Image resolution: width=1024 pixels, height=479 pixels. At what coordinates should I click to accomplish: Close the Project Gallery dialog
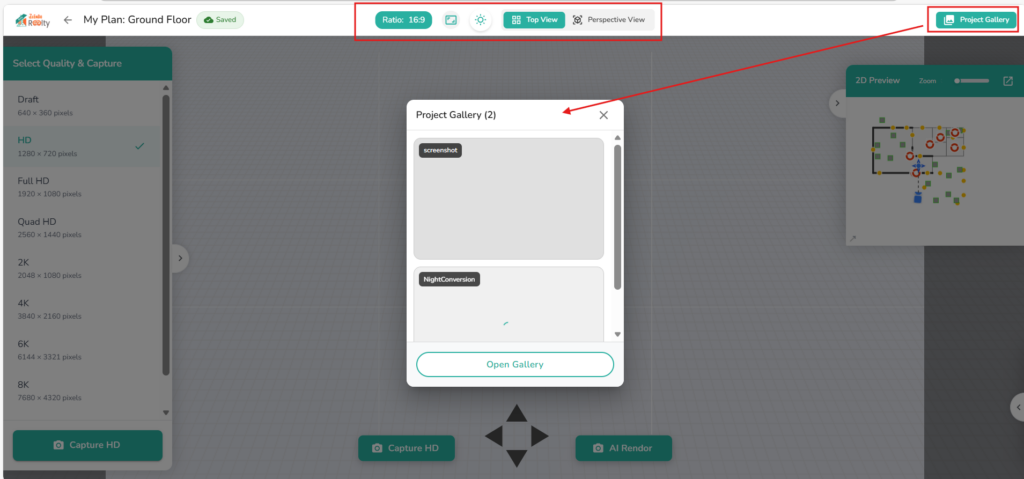click(x=603, y=115)
